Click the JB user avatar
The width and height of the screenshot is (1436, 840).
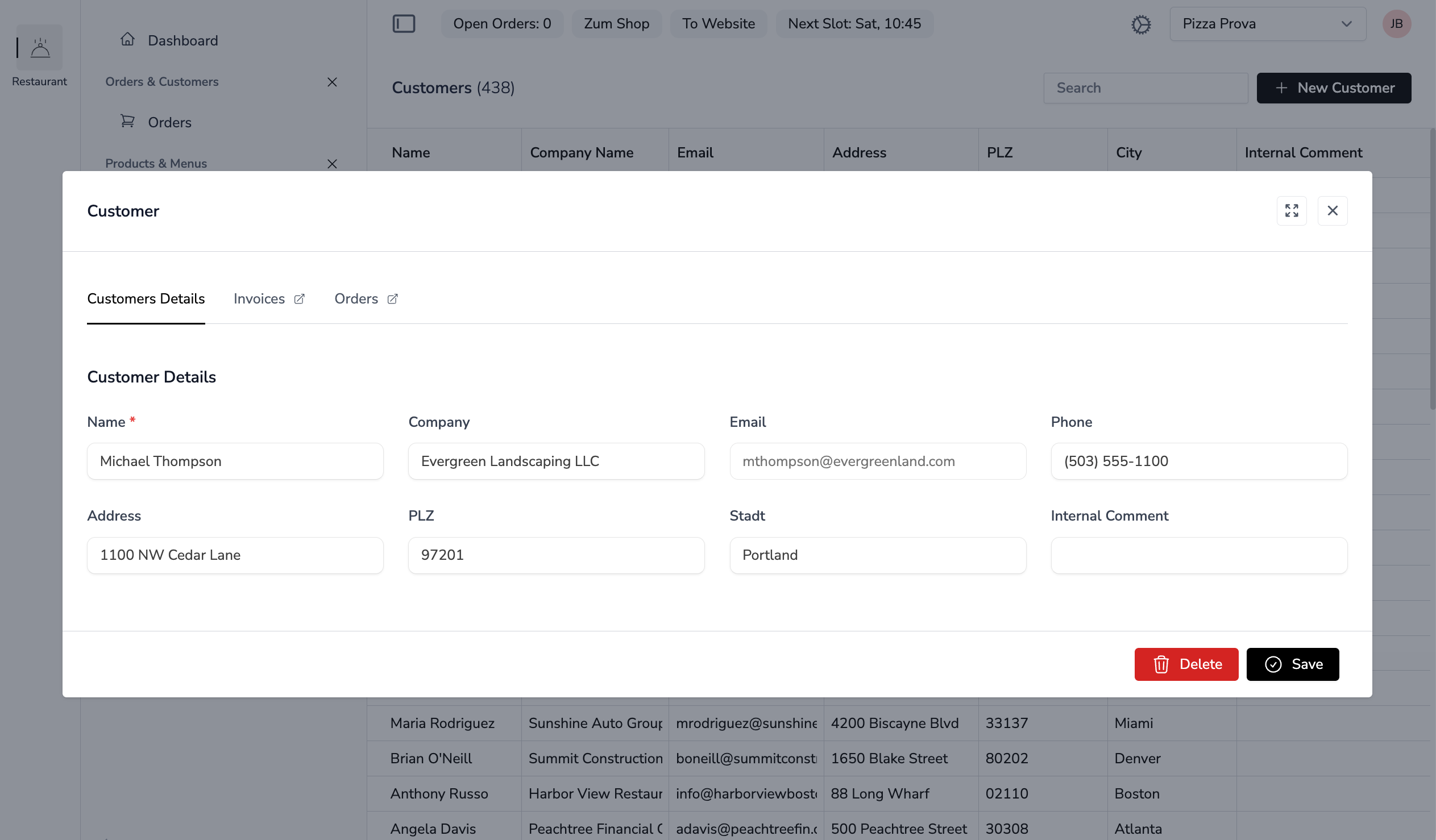(x=1397, y=24)
